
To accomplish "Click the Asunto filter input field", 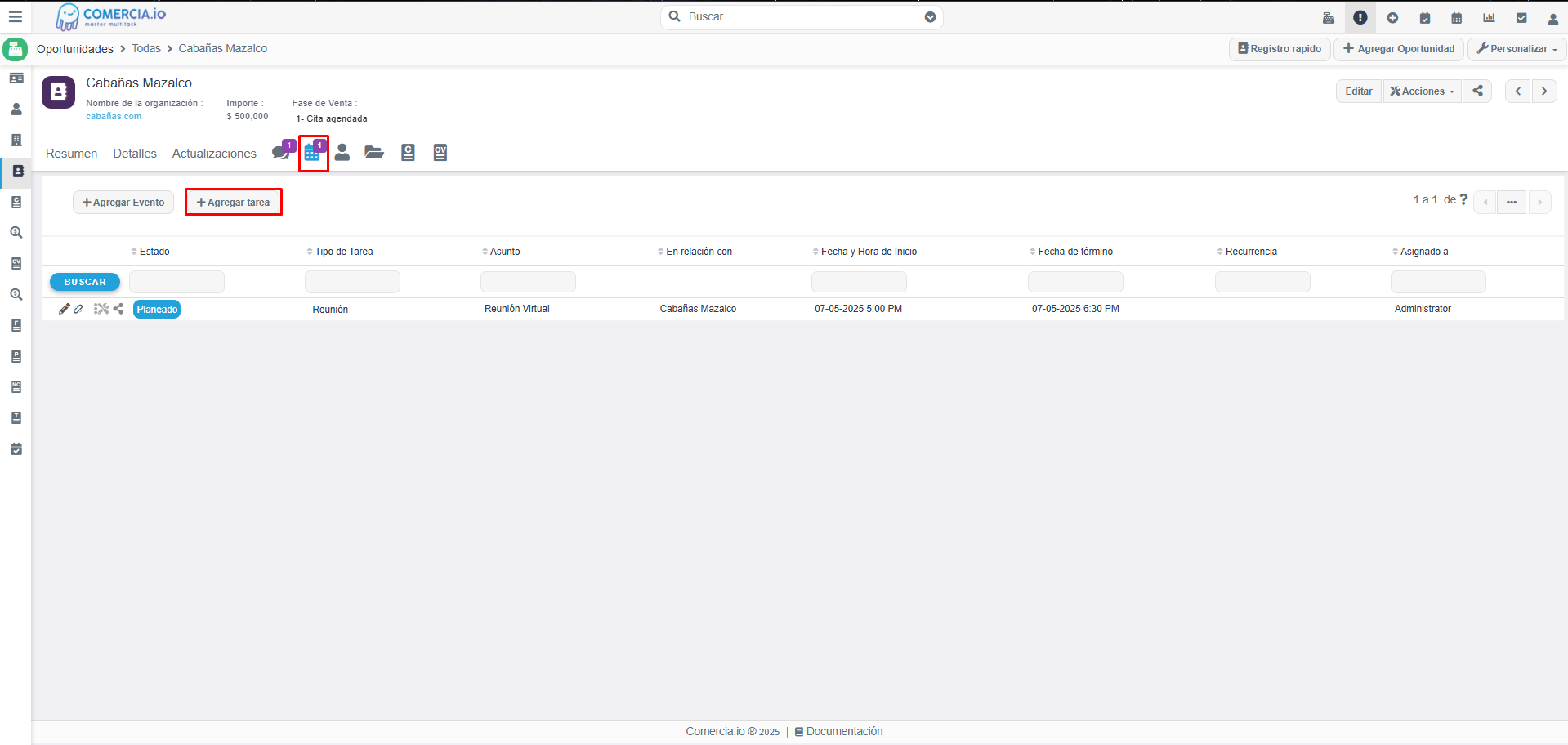I will tap(528, 282).
